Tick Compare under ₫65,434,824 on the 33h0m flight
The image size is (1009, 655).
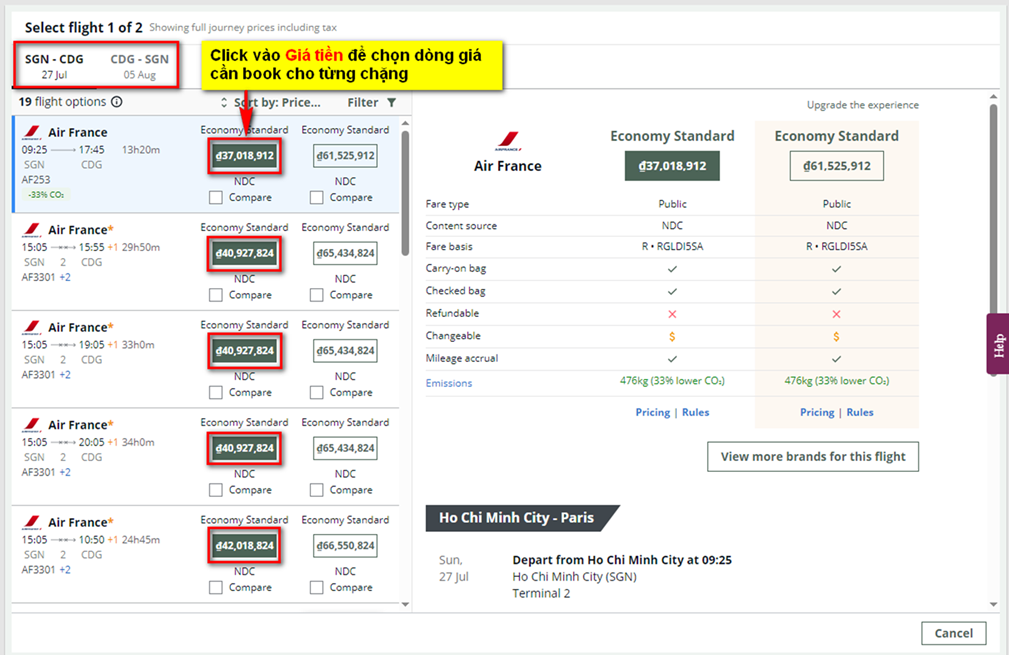coord(317,392)
